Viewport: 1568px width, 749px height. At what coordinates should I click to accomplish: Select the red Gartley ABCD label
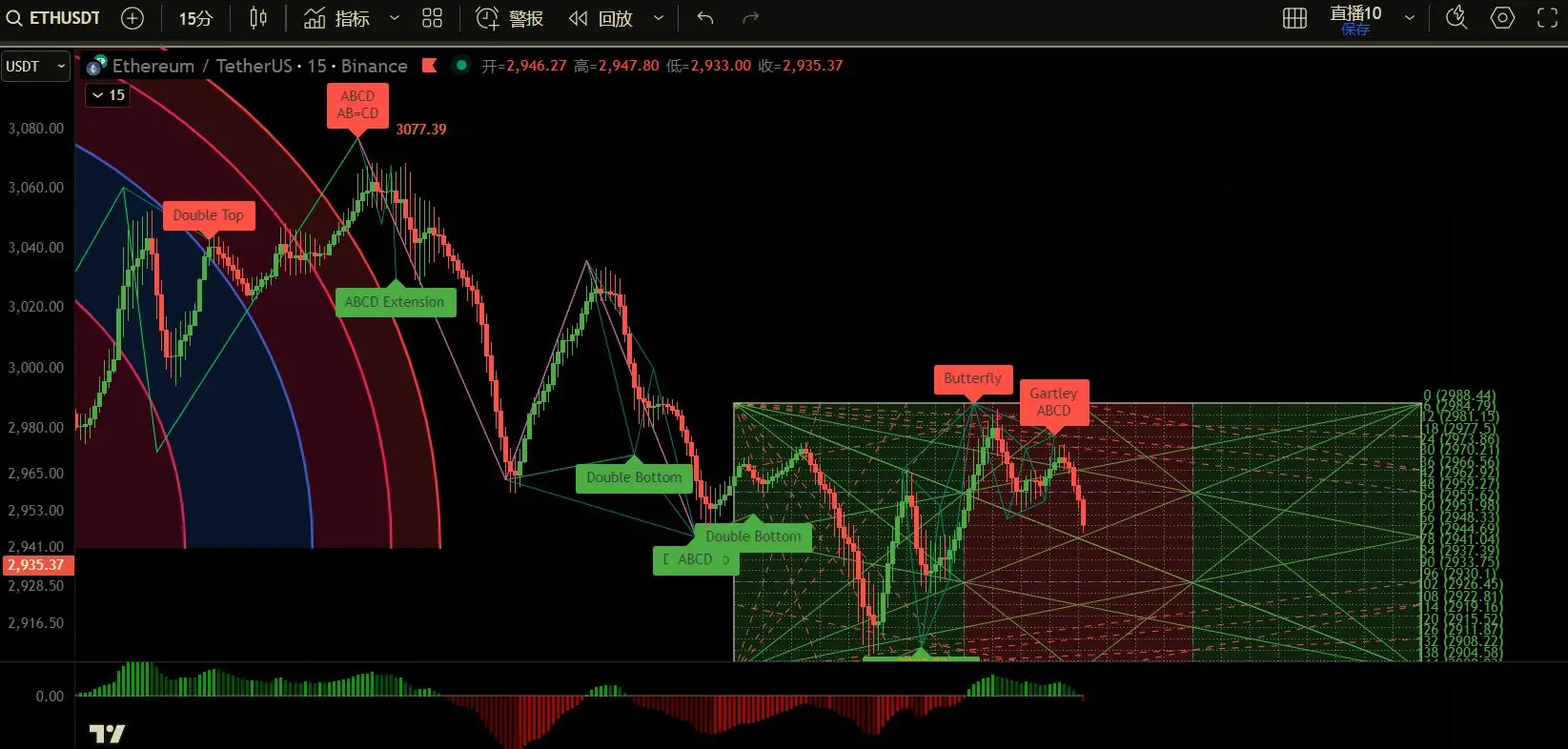coord(1053,402)
